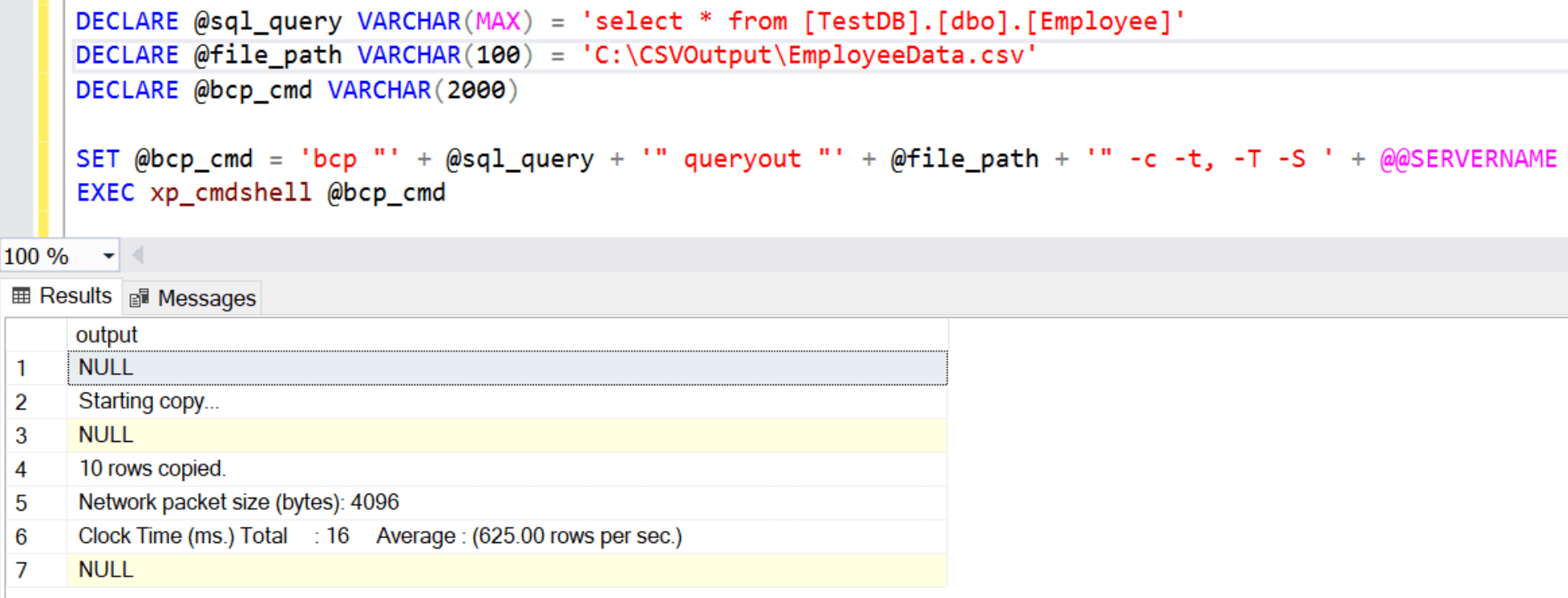Viewport: 1568px width, 598px height.
Task: Click the queryout string literal
Action: coord(742,159)
